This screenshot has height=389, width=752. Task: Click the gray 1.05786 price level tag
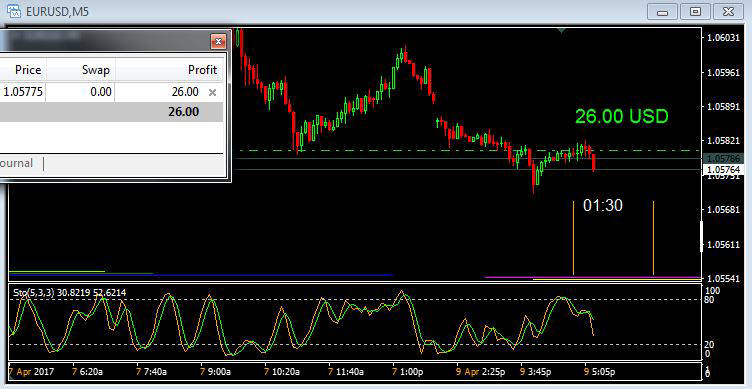[723, 158]
